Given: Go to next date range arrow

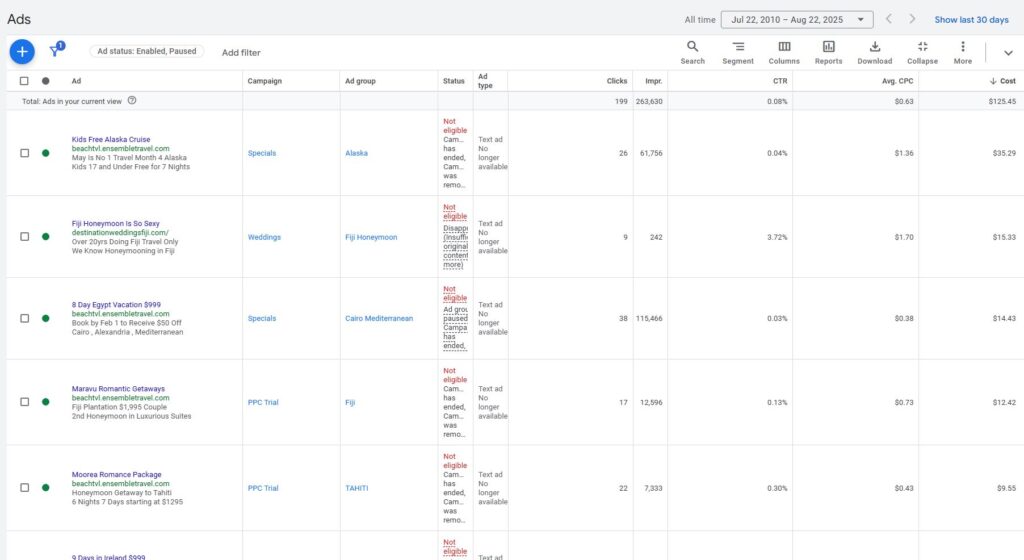Looking at the screenshot, I should click(x=912, y=19).
